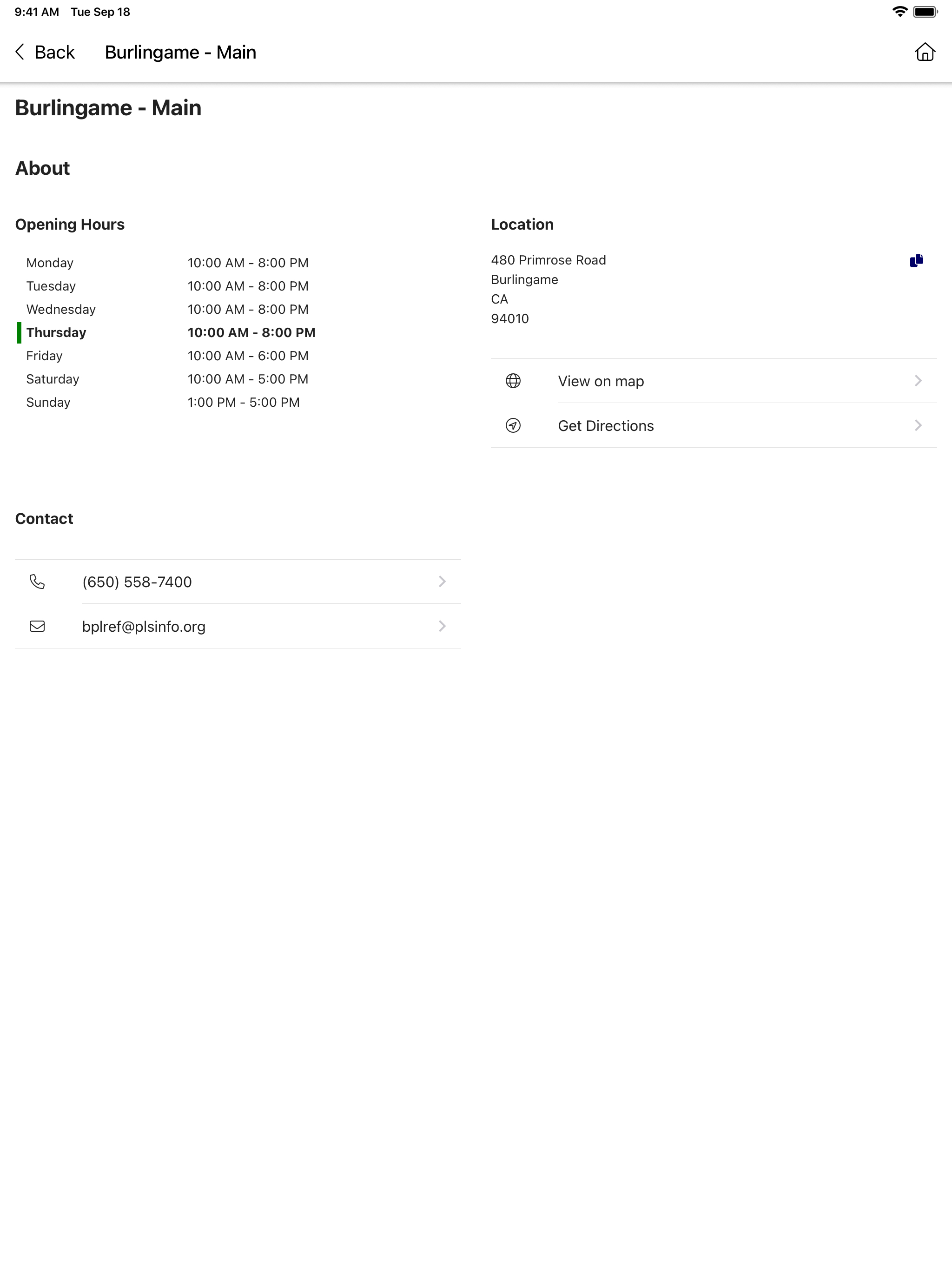Open Get Directions
Viewport: 952px width, 1270px height.
713,425
